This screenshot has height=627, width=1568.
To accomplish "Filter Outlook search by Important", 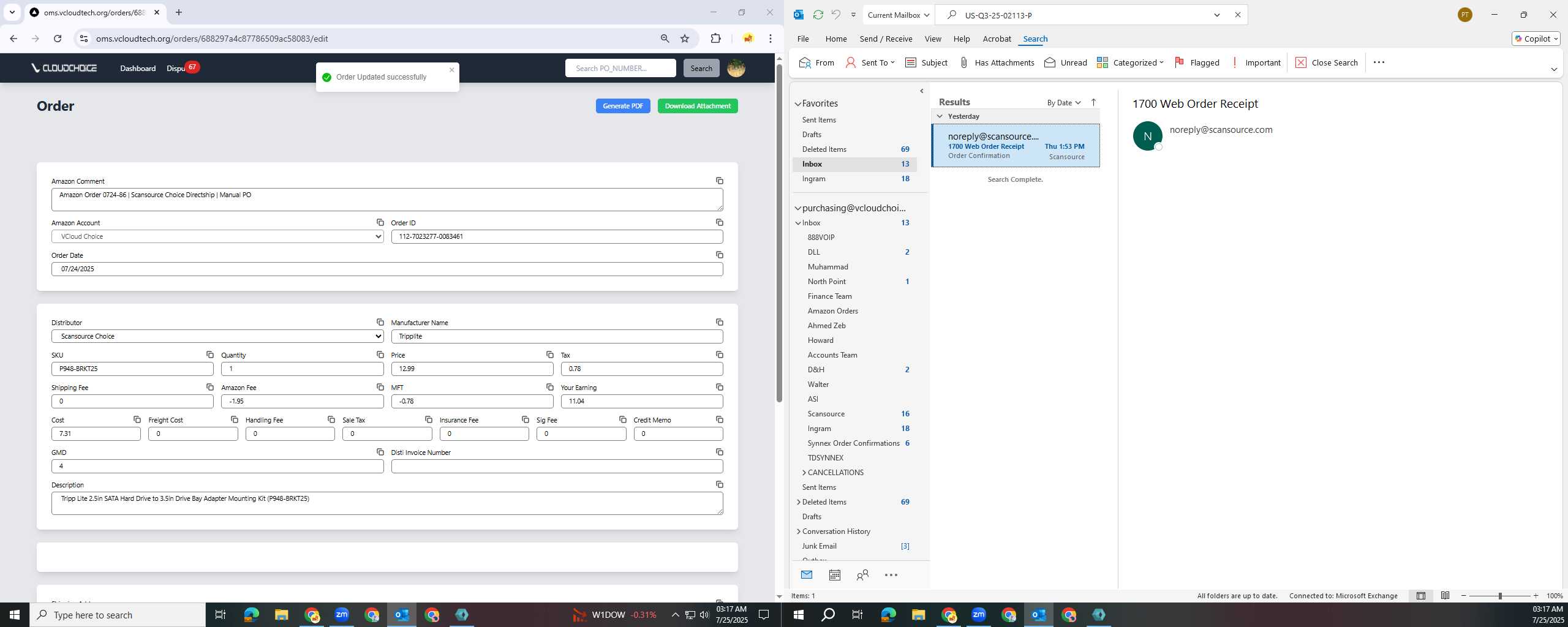I will [1256, 62].
